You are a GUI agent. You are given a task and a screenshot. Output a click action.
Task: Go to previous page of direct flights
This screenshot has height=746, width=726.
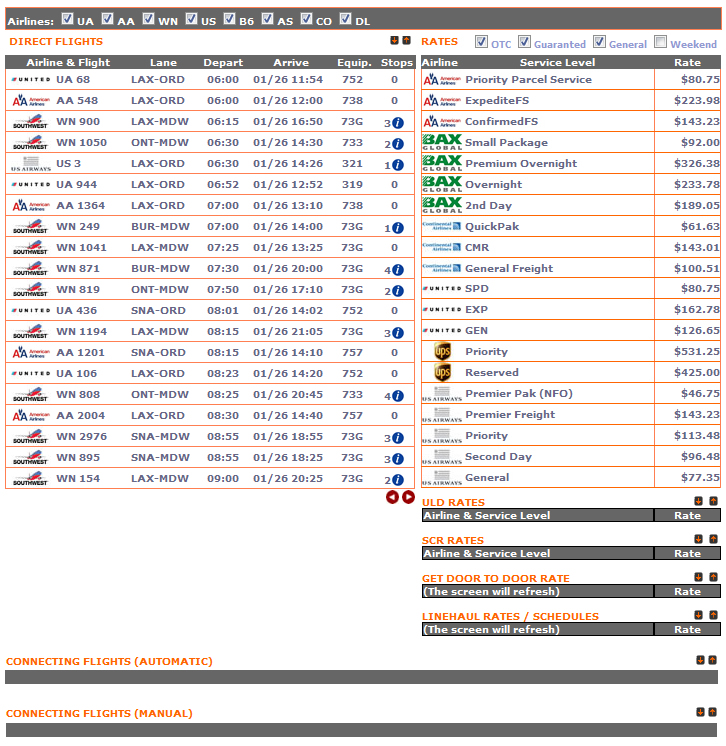tap(392, 497)
